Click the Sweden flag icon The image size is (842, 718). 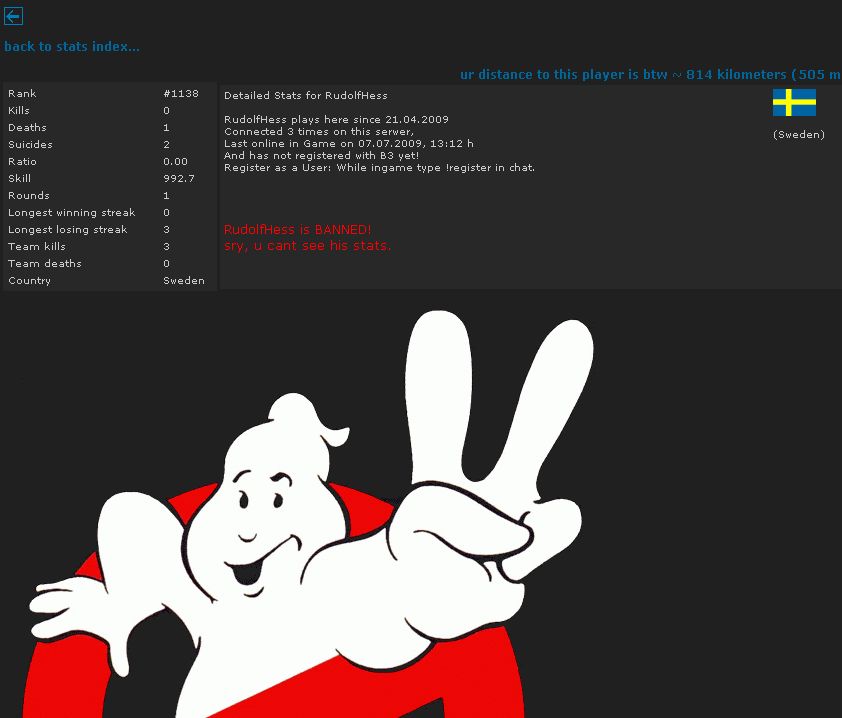tap(794, 102)
